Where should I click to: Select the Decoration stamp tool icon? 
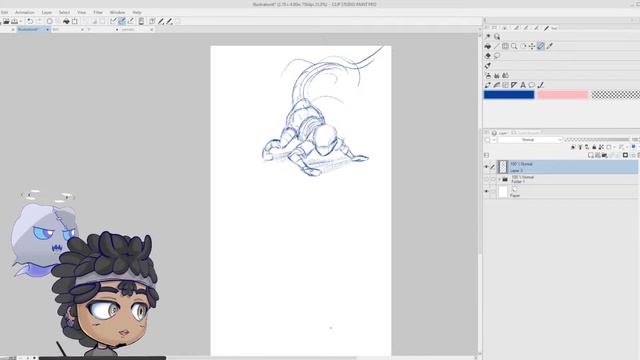(x=497, y=76)
